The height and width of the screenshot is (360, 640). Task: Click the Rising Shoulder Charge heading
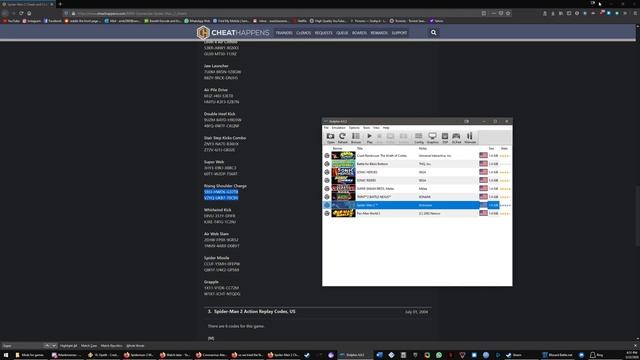(x=225, y=186)
